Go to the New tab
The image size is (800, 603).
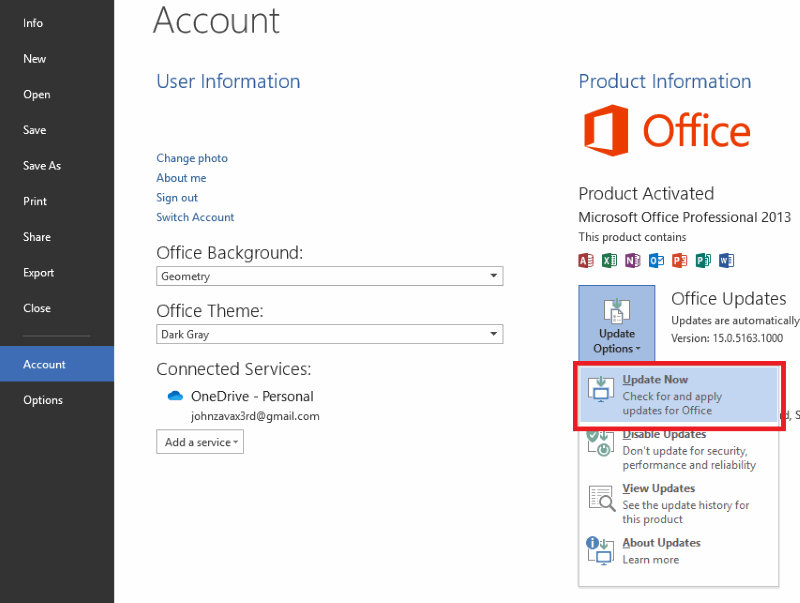point(57,59)
